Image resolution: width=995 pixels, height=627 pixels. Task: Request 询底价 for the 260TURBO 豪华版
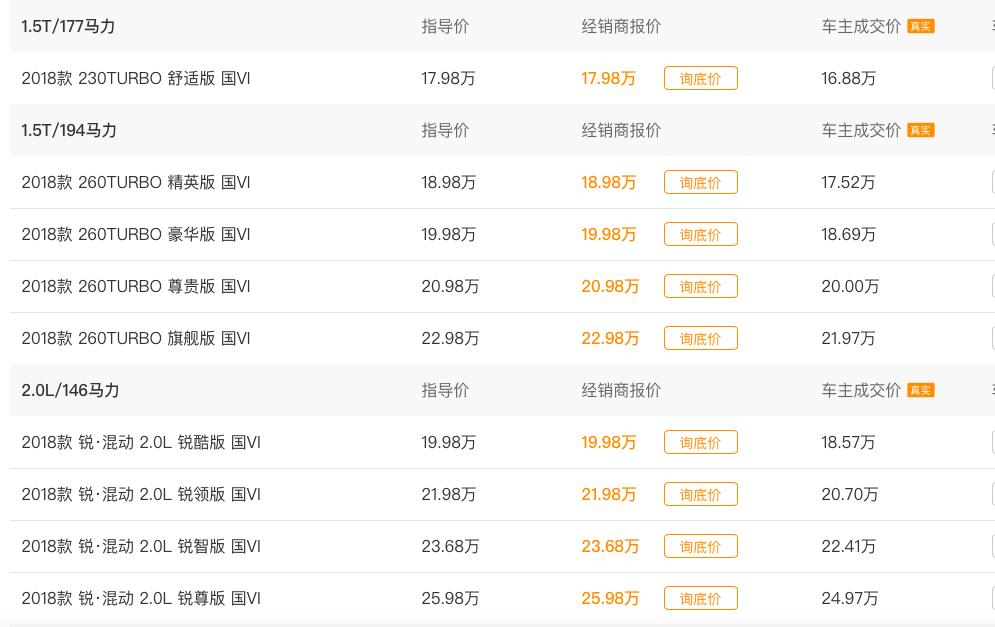(700, 235)
